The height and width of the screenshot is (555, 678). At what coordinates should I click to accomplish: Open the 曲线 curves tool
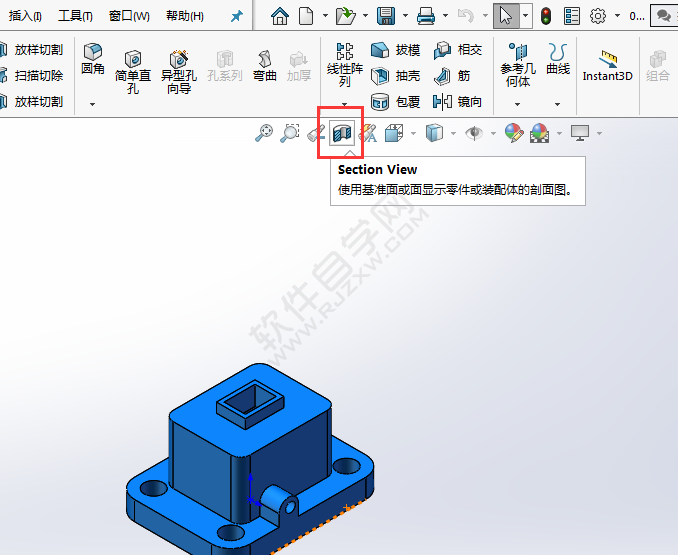pyautogui.click(x=558, y=59)
